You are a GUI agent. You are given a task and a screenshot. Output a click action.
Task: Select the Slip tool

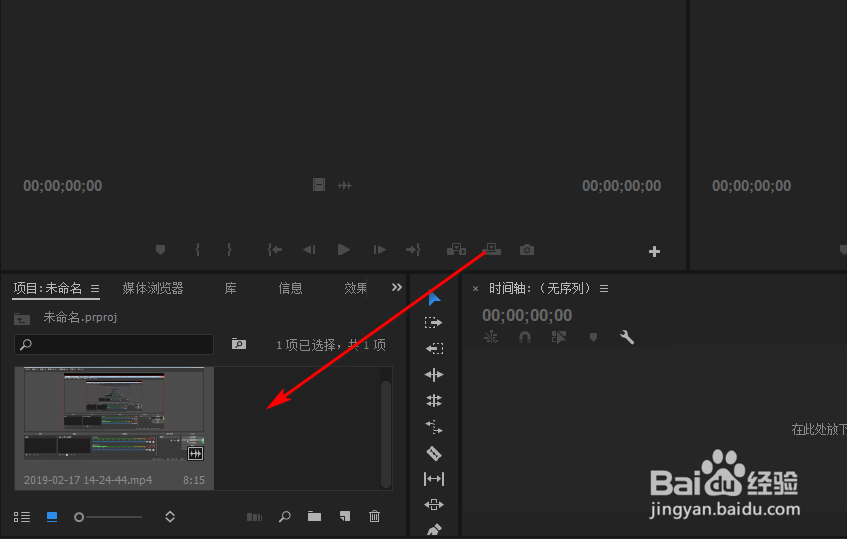pos(434,479)
